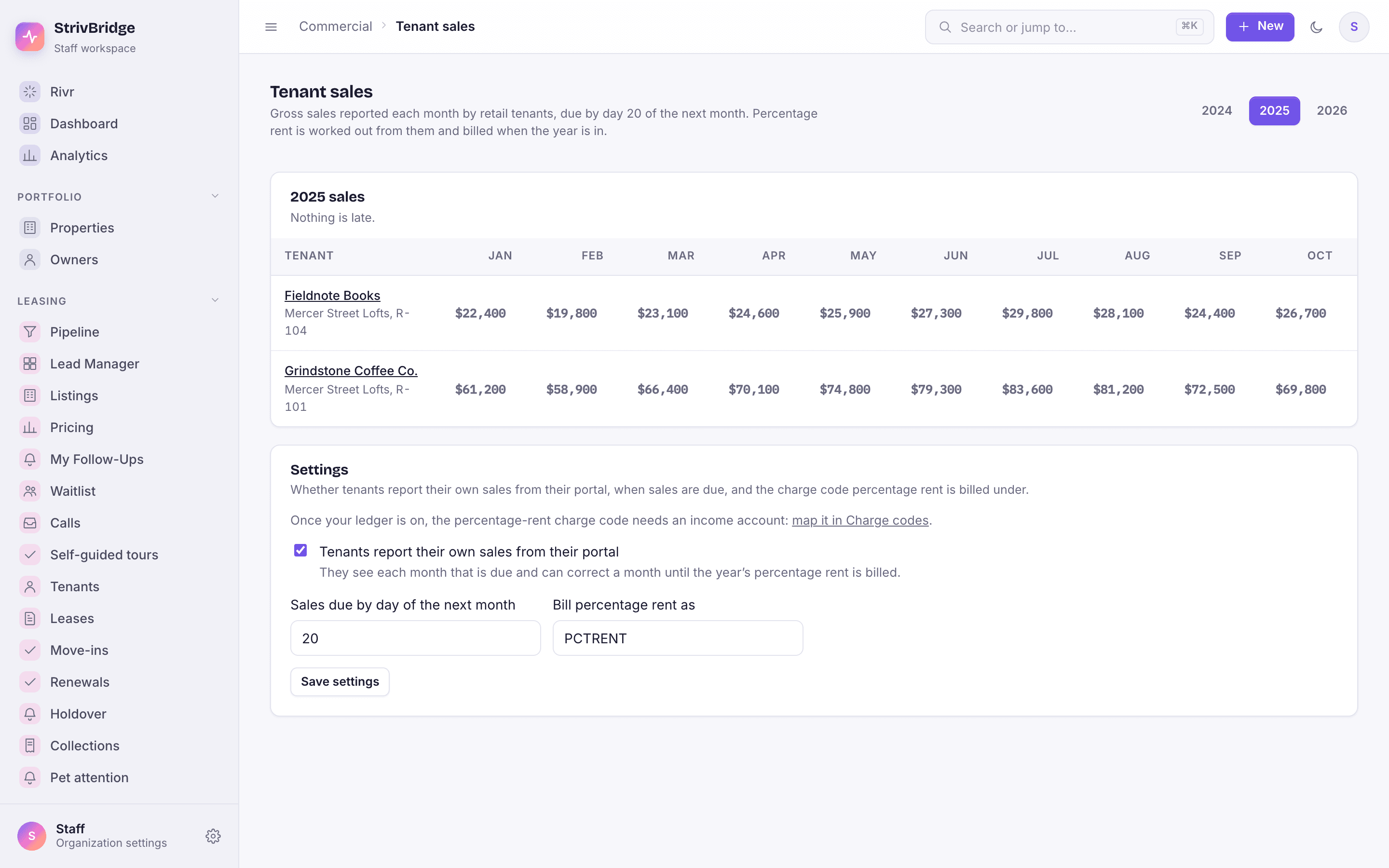Click the New button in header

click(1260, 27)
